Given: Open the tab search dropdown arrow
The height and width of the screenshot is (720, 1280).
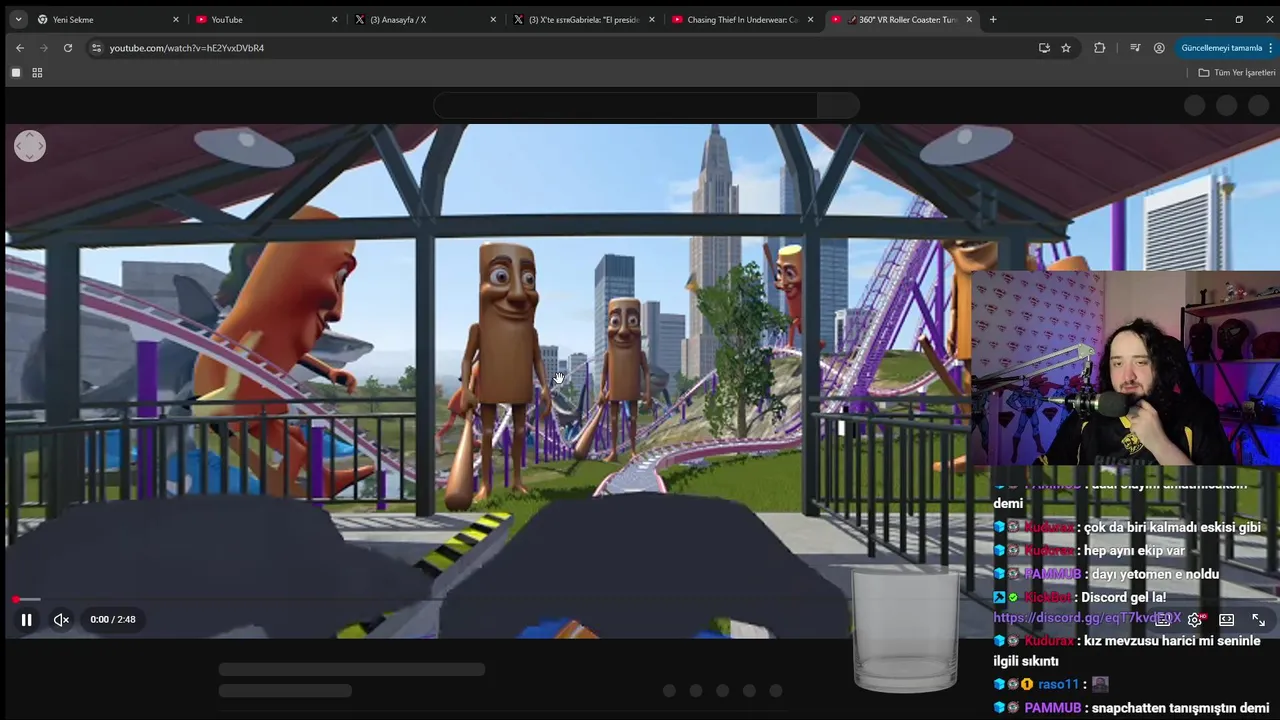Looking at the screenshot, I should click(18, 19).
